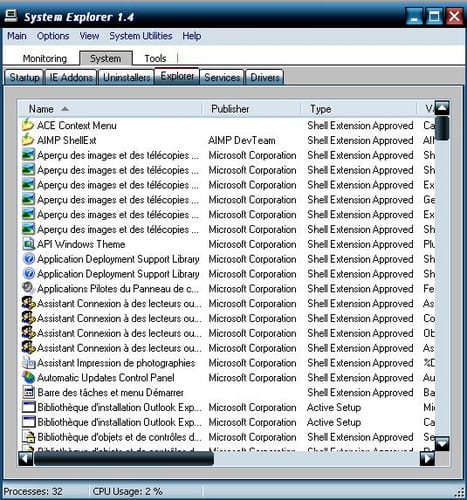Sort list by the Publisher column header
The width and height of the screenshot is (467, 500).
click(x=252, y=109)
